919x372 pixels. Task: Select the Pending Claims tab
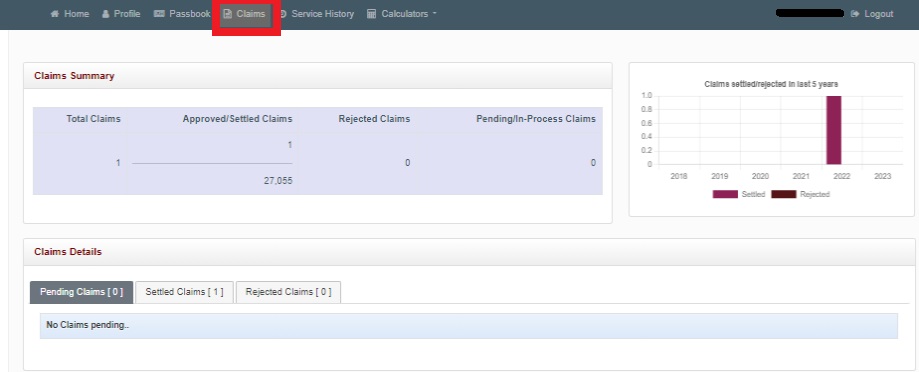pos(81,292)
